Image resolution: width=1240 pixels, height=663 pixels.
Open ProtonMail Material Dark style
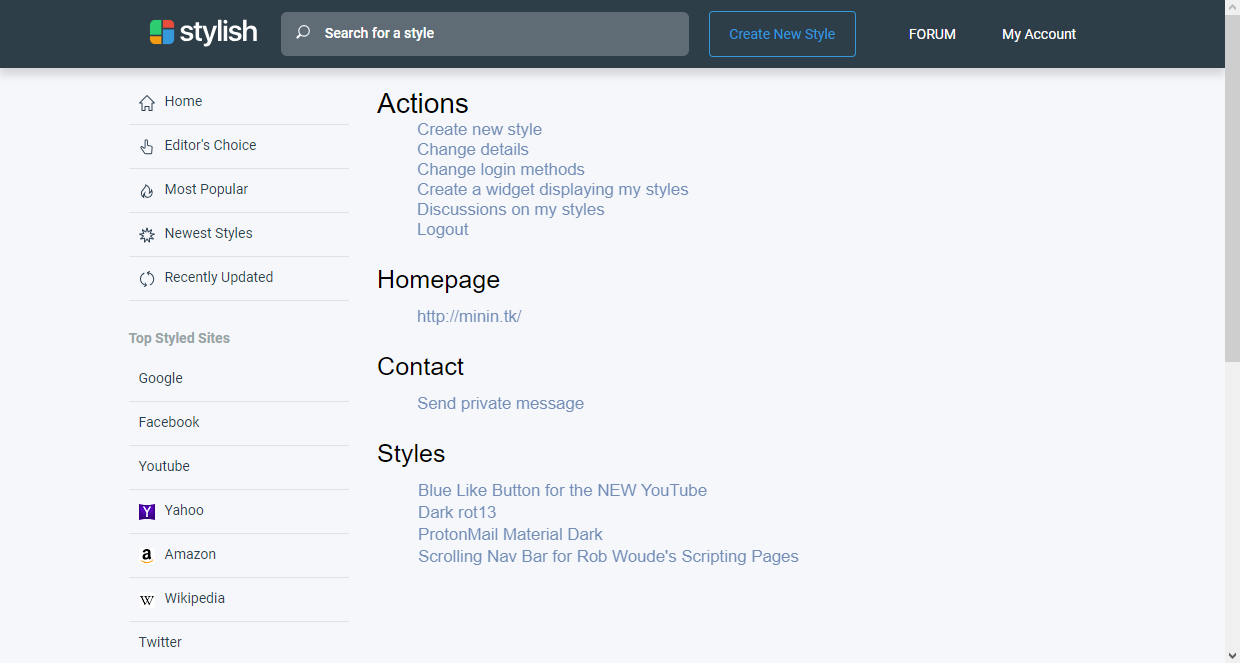click(x=510, y=534)
